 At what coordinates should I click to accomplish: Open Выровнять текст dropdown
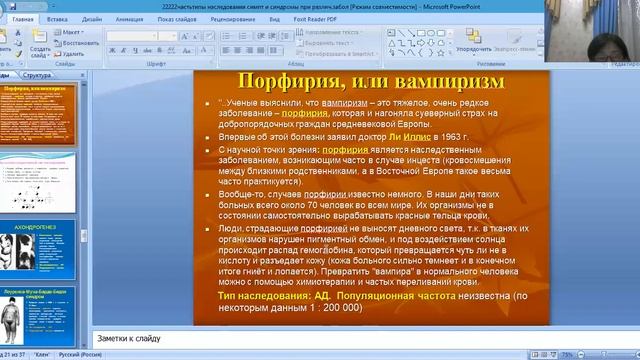pos(324,43)
